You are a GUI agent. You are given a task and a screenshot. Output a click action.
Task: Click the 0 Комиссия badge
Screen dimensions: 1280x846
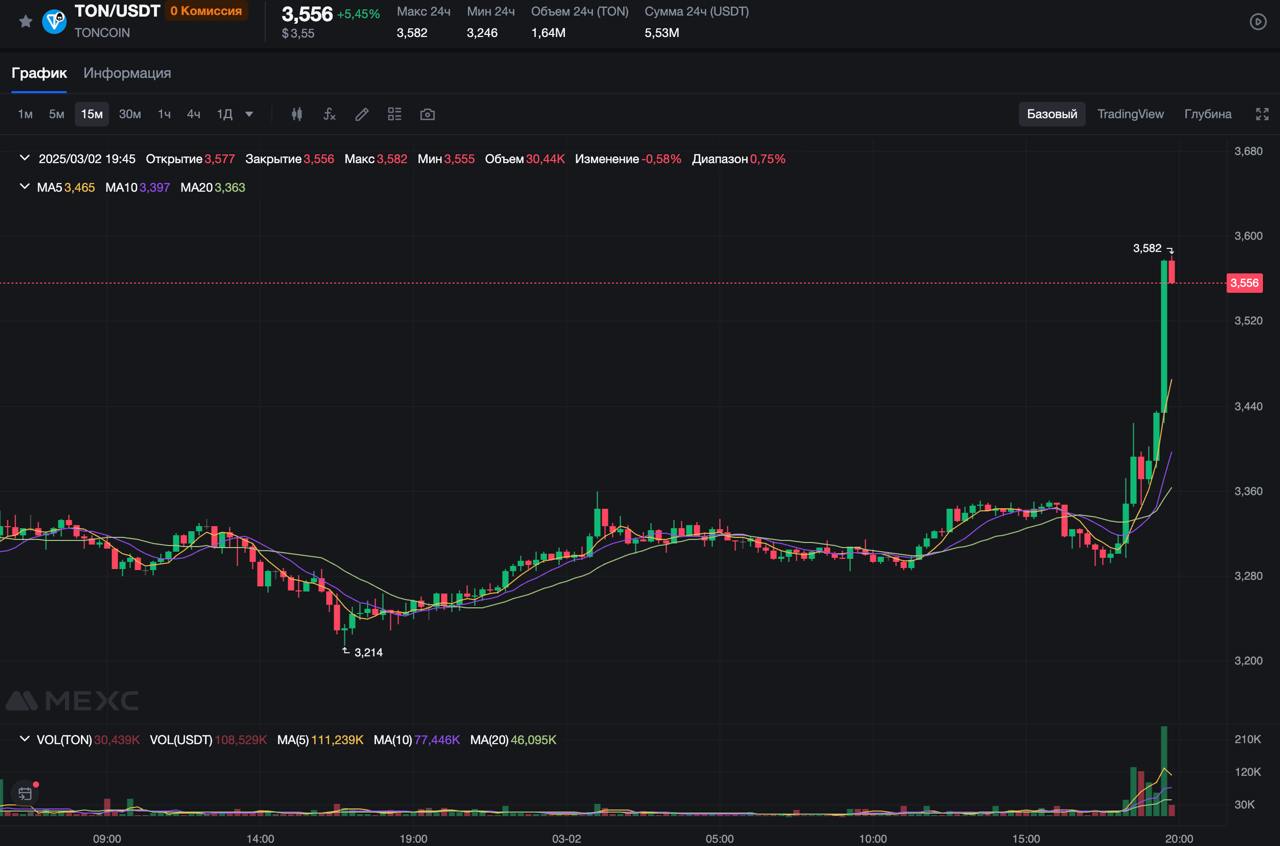coord(206,11)
